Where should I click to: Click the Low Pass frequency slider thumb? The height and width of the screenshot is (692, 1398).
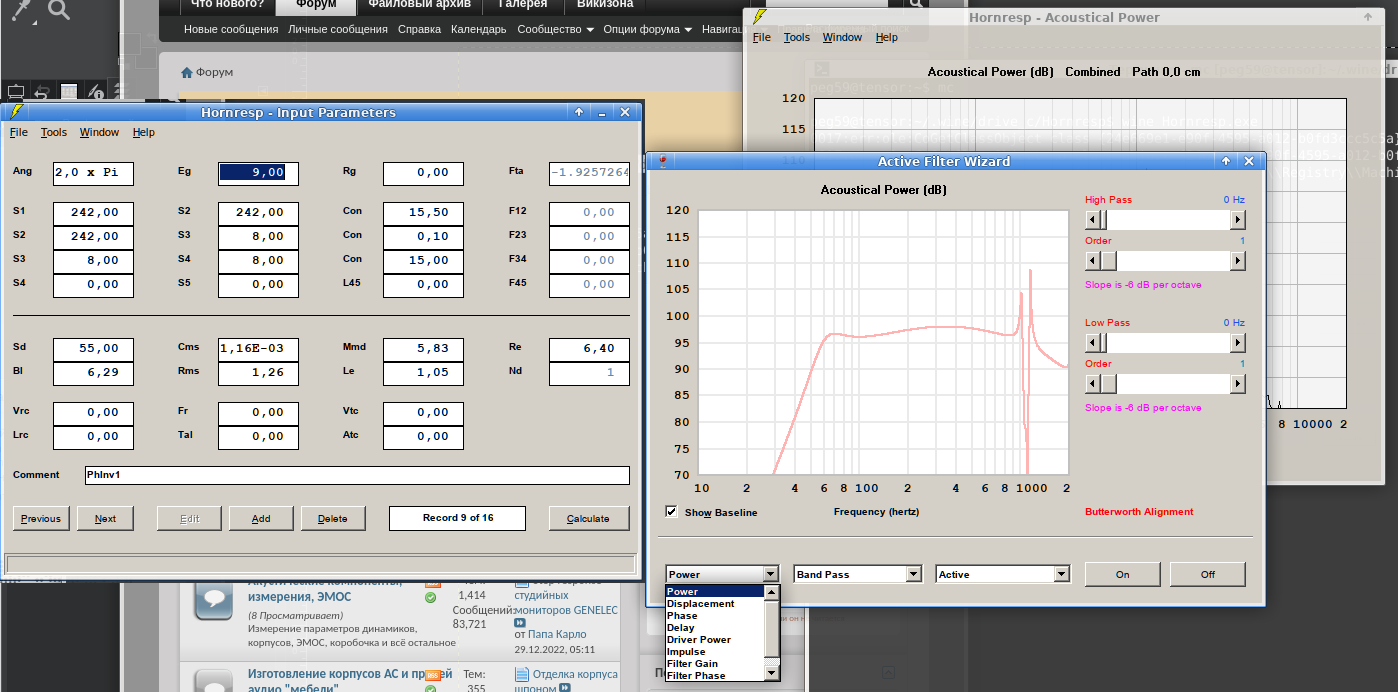pos(1103,342)
